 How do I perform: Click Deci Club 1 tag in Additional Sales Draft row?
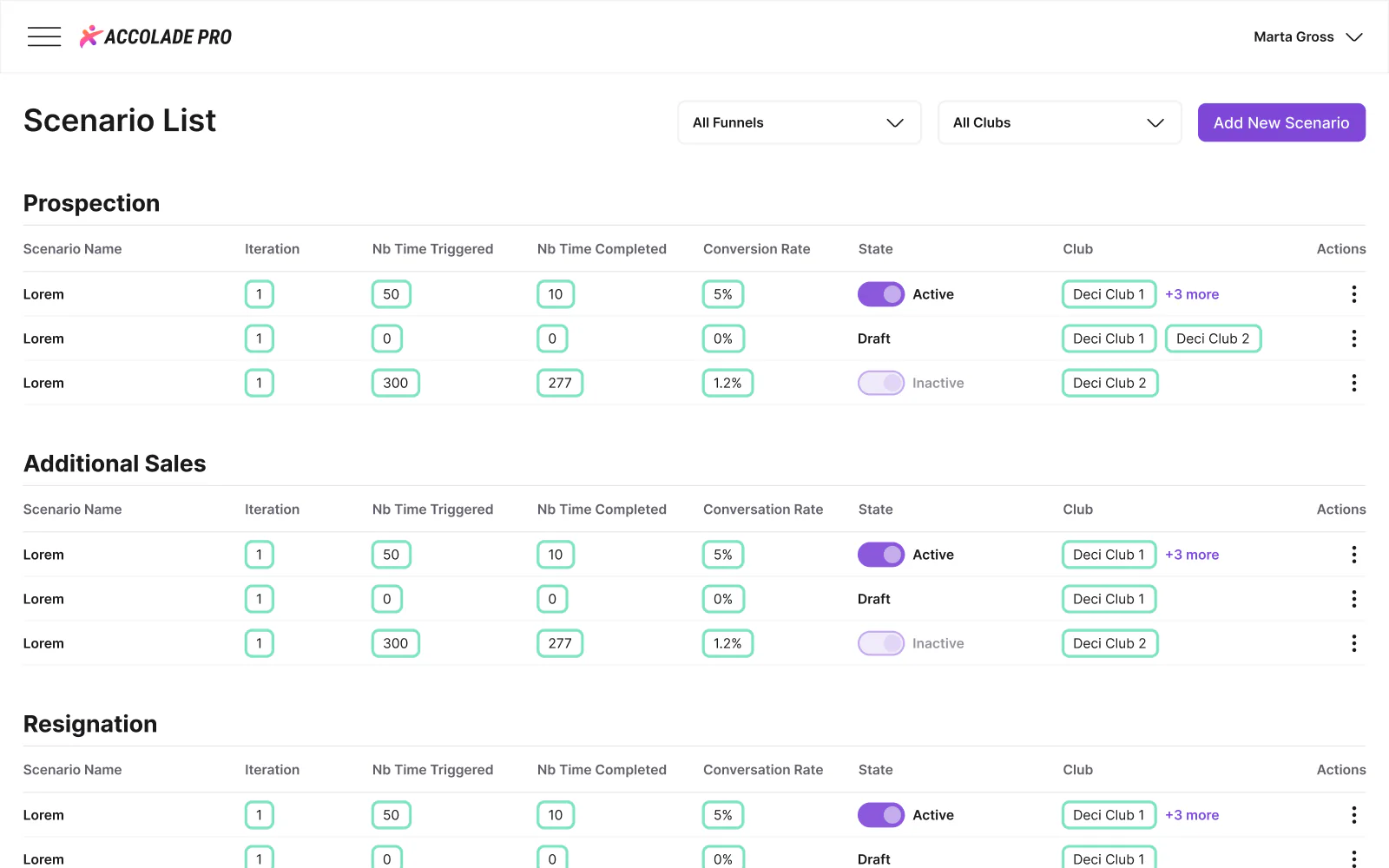pyautogui.click(x=1109, y=599)
